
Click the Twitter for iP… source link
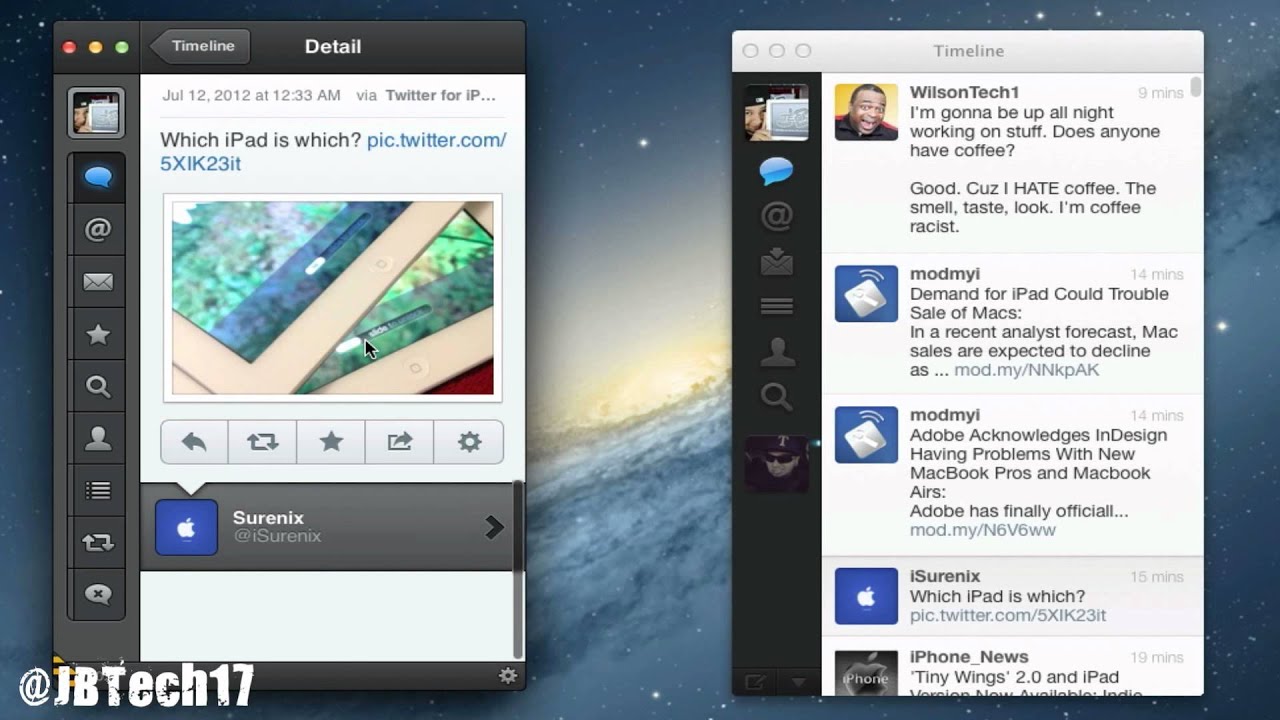(x=440, y=95)
